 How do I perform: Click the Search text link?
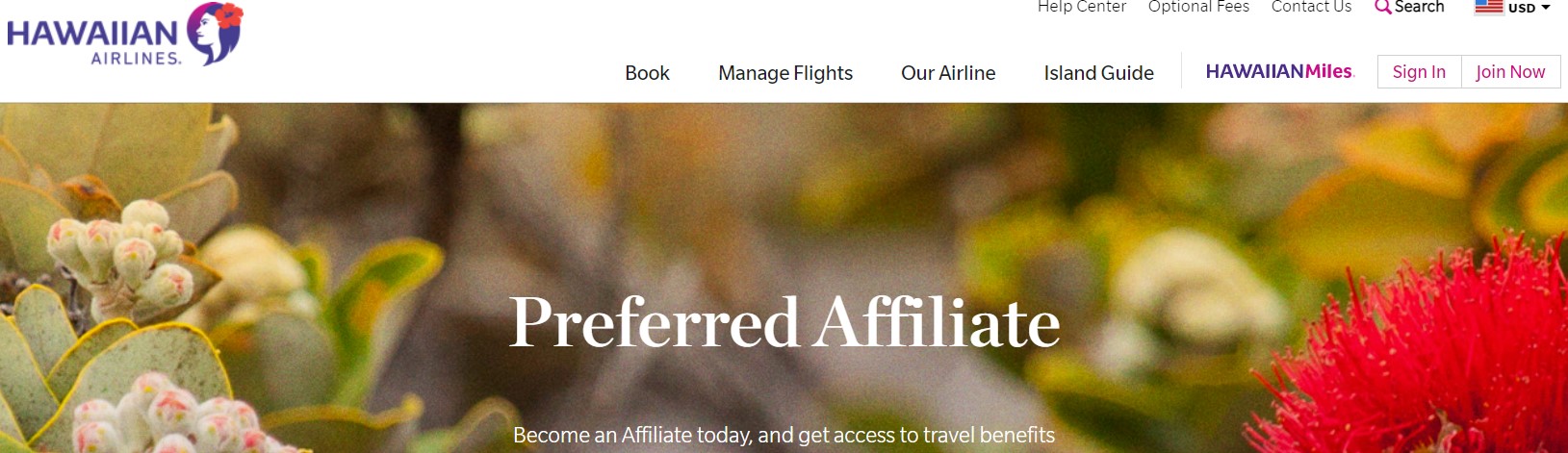tap(1420, 7)
